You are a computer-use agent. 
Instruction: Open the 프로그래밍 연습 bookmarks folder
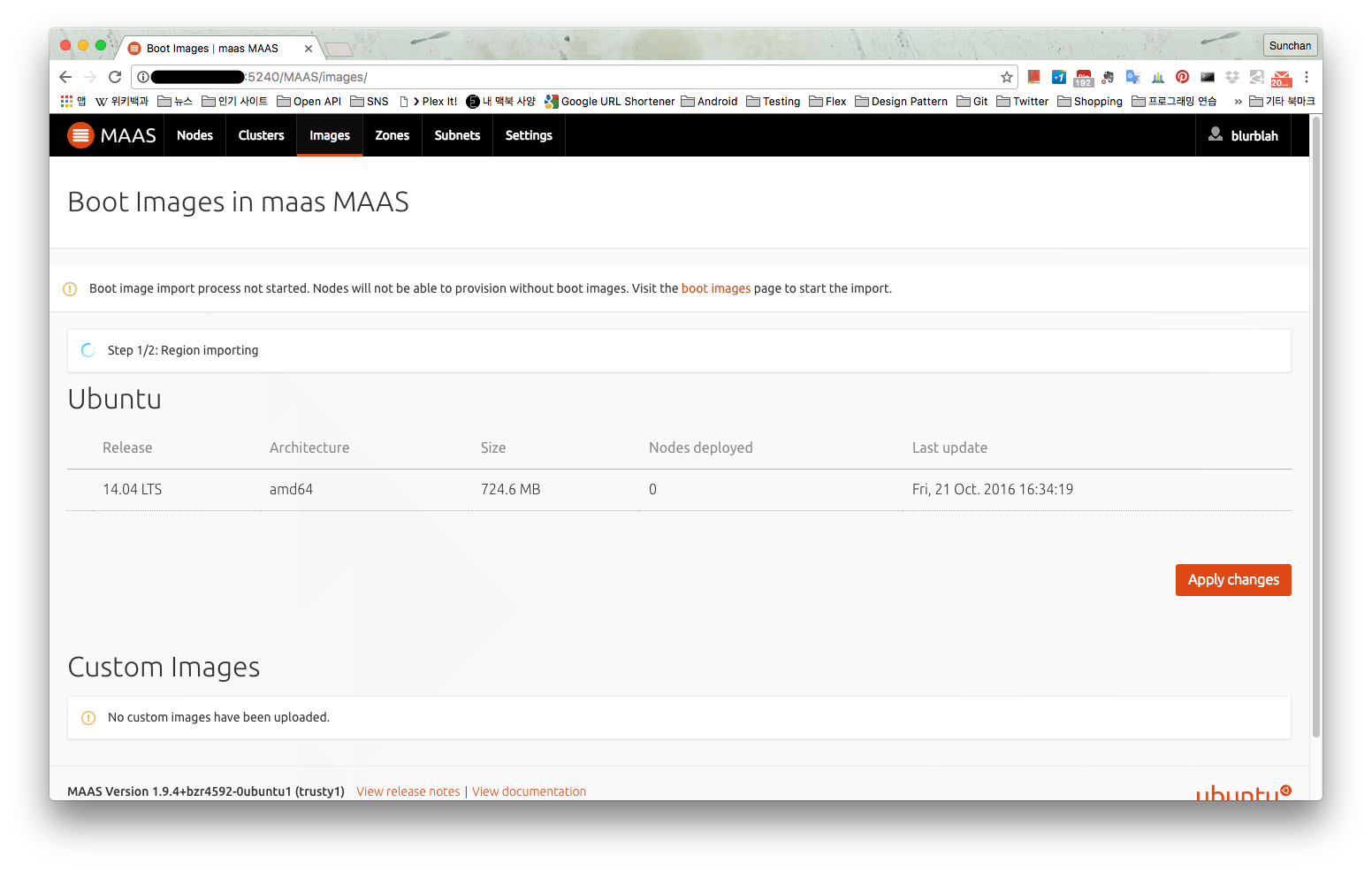[x=1174, y=102]
